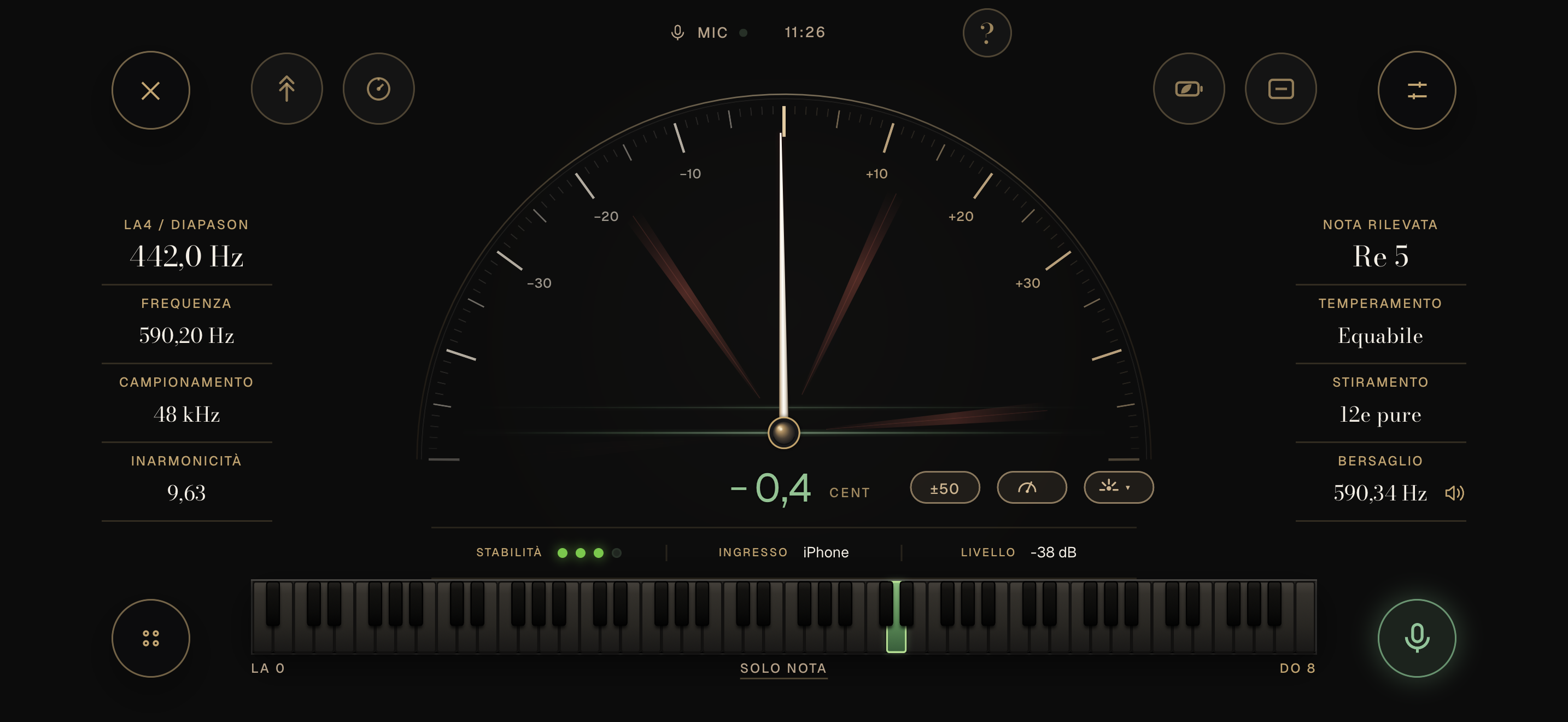The width and height of the screenshot is (1568, 722).
Task: Tap the SOLO NOTA mode label
Action: pos(783,668)
